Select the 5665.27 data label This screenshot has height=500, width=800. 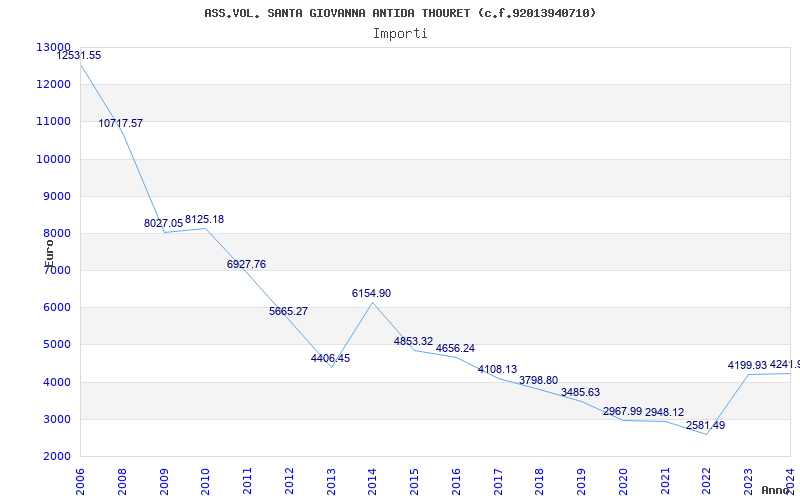[288, 311]
